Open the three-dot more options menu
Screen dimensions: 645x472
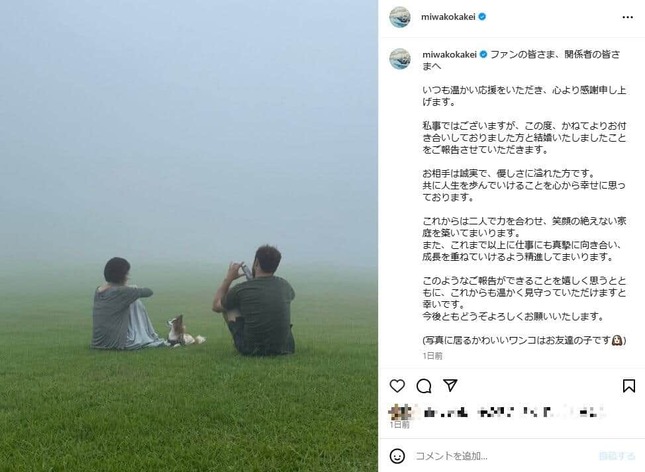(627, 17)
